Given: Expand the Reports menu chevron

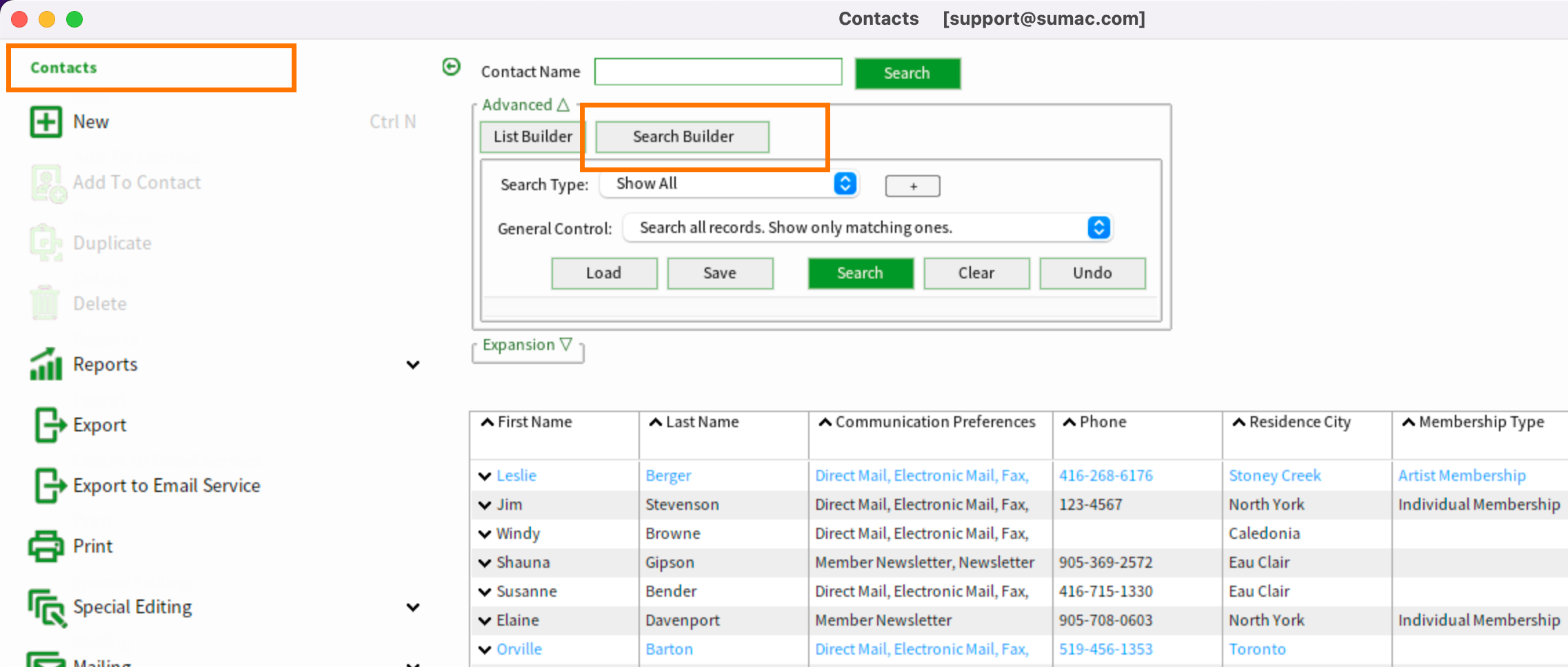Looking at the screenshot, I should point(413,365).
